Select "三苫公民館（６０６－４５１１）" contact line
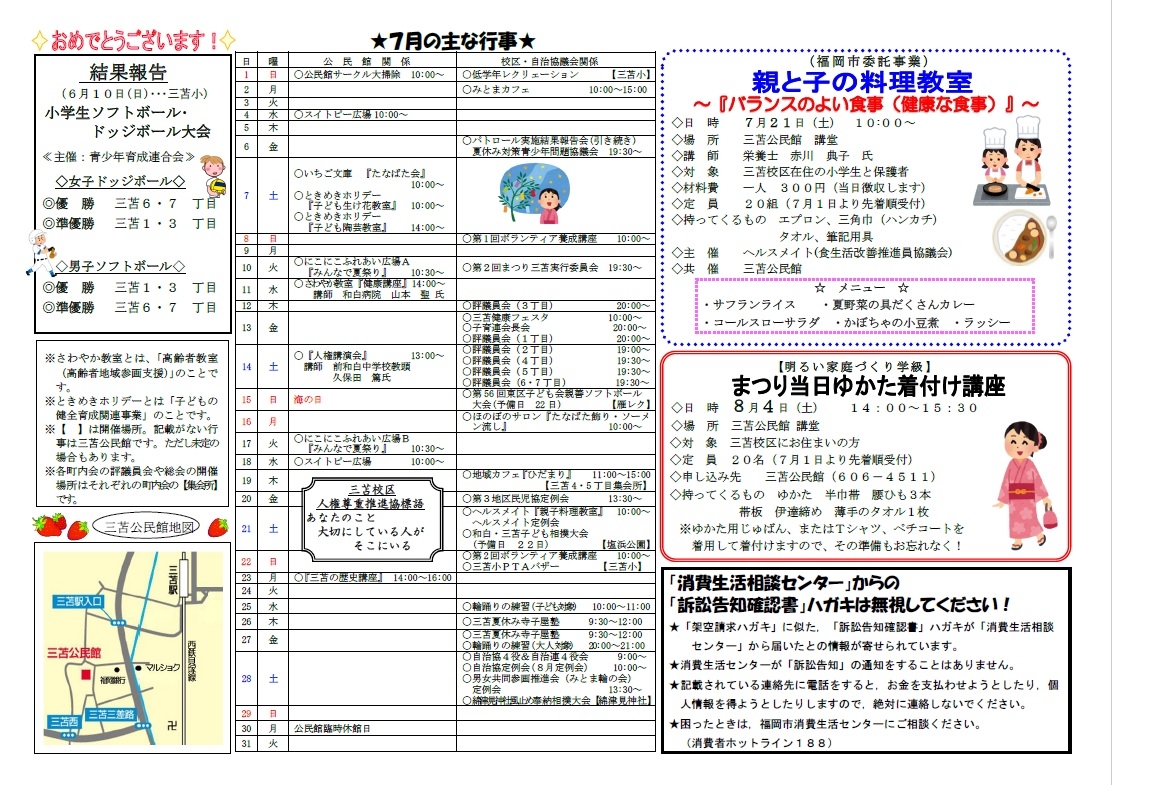The height and width of the screenshot is (785, 1152). (850, 477)
